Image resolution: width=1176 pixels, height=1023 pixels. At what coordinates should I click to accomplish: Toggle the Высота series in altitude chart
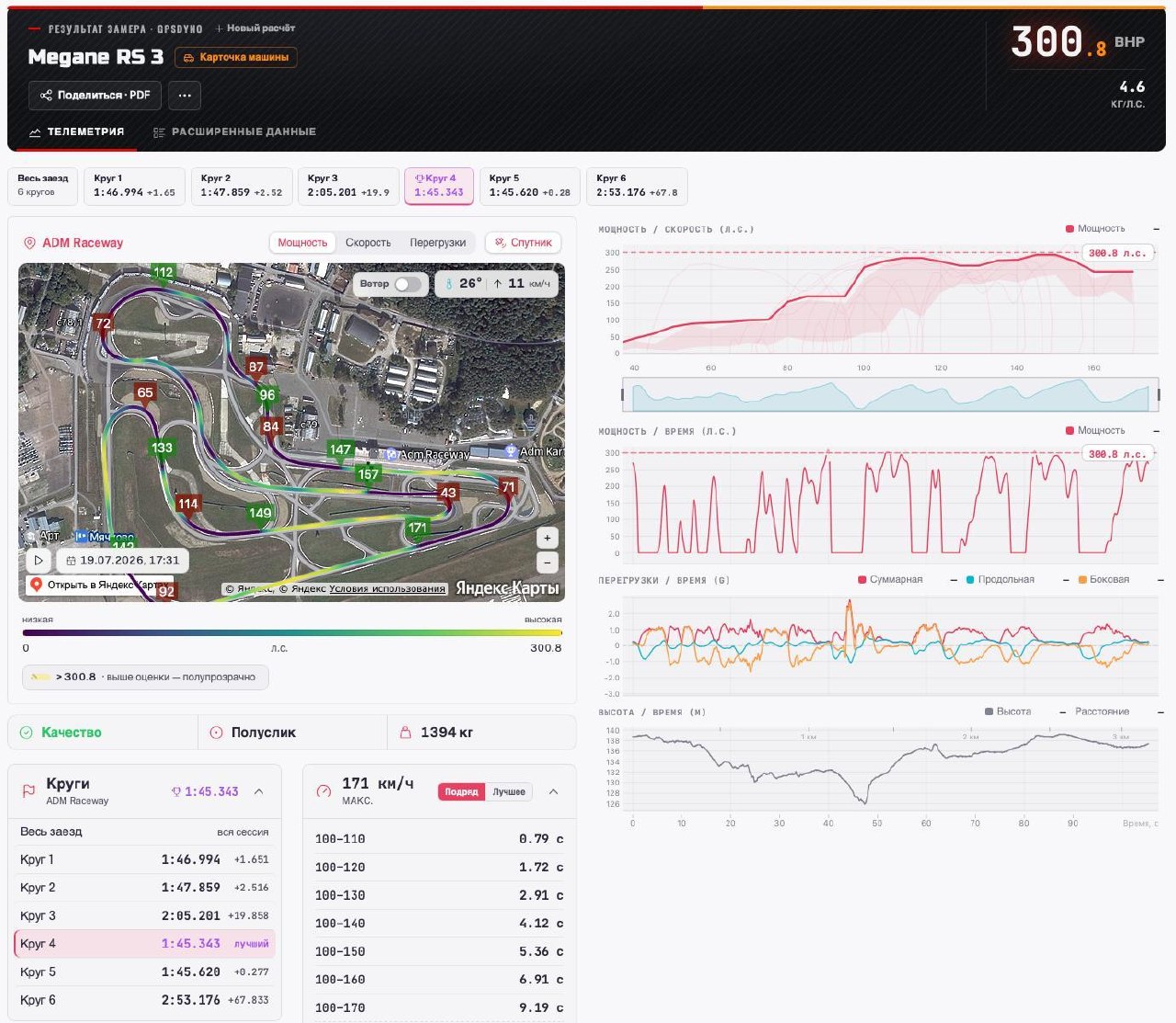(x=1008, y=711)
